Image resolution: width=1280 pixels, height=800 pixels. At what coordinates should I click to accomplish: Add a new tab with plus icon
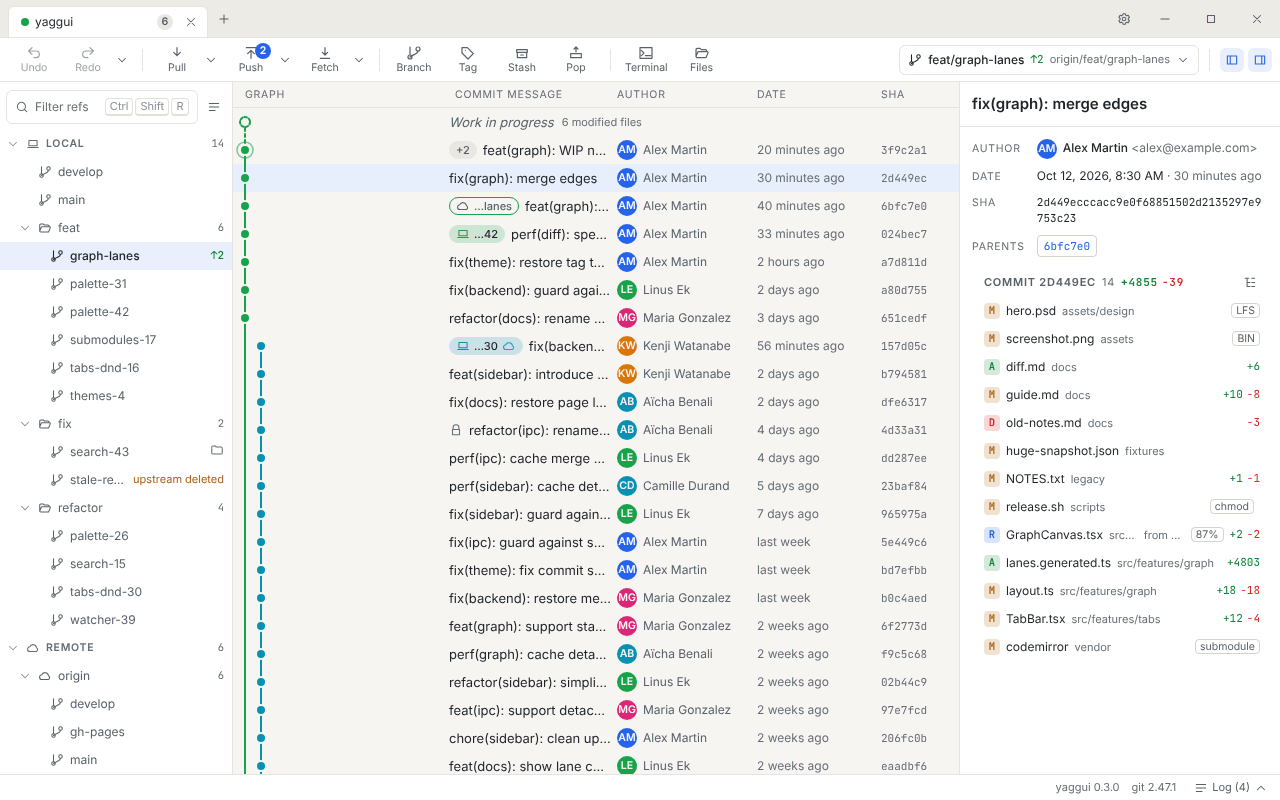coord(224,19)
